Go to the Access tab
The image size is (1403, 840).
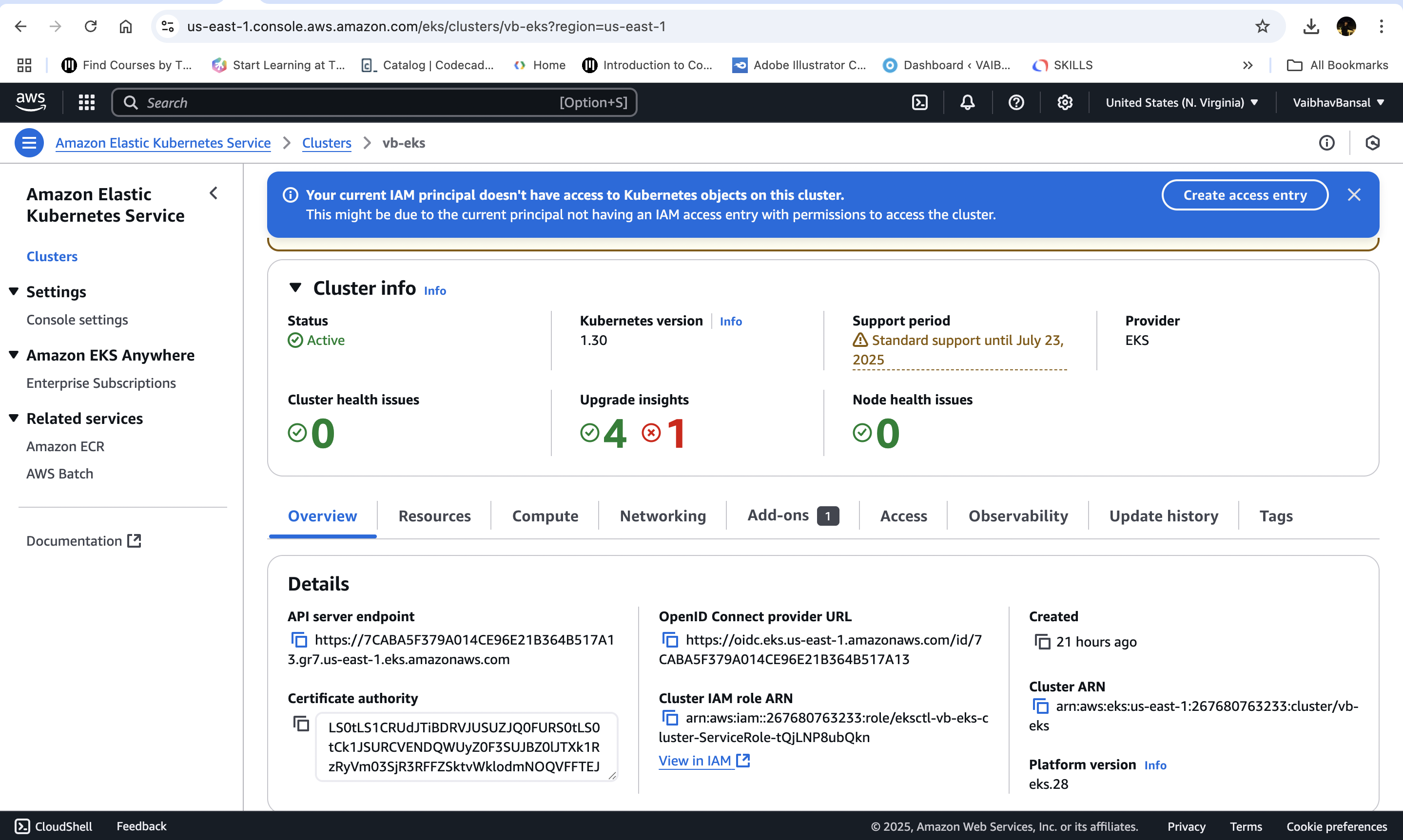[x=903, y=515]
